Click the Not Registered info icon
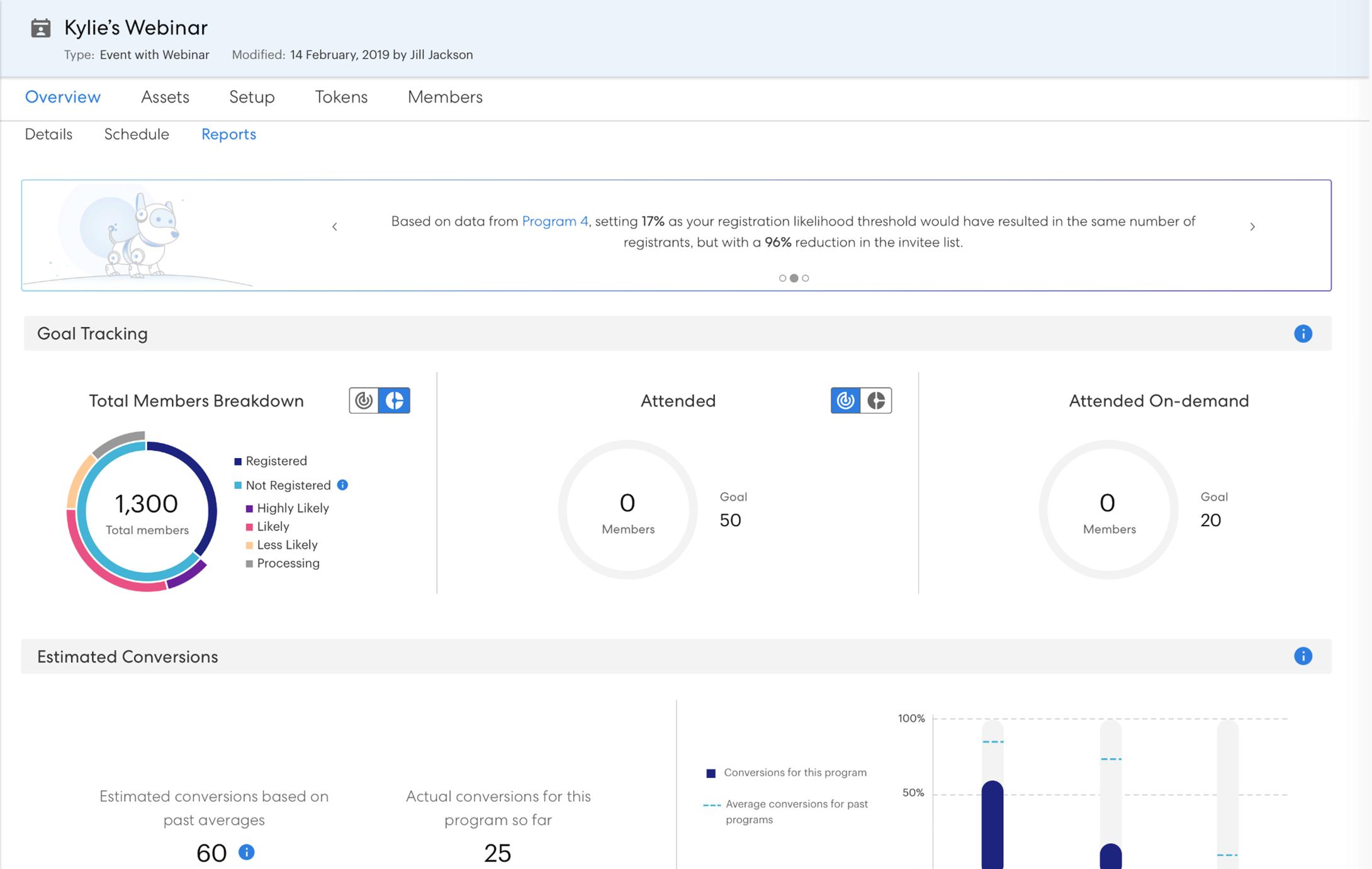 point(342,485)
